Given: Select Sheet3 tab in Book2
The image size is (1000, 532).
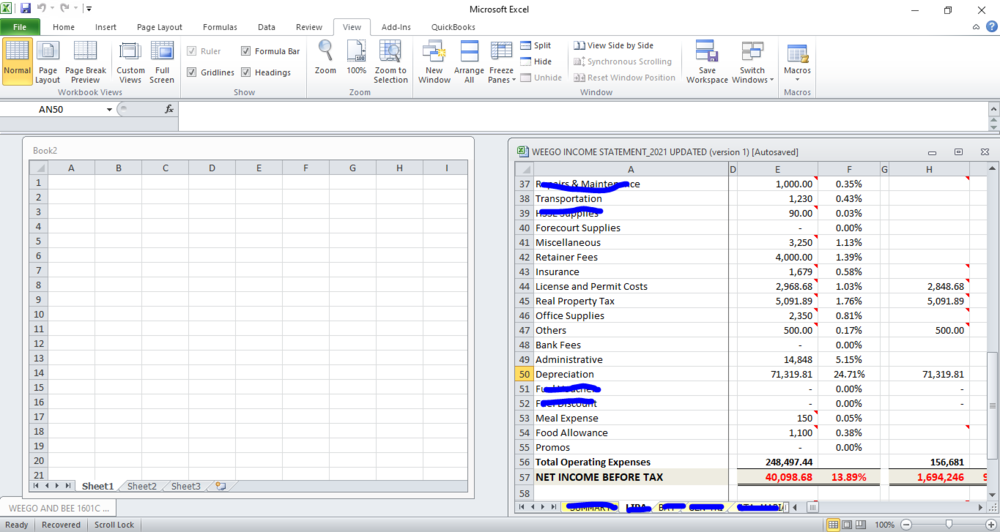Looking at the screenshot, I should 186,486.
